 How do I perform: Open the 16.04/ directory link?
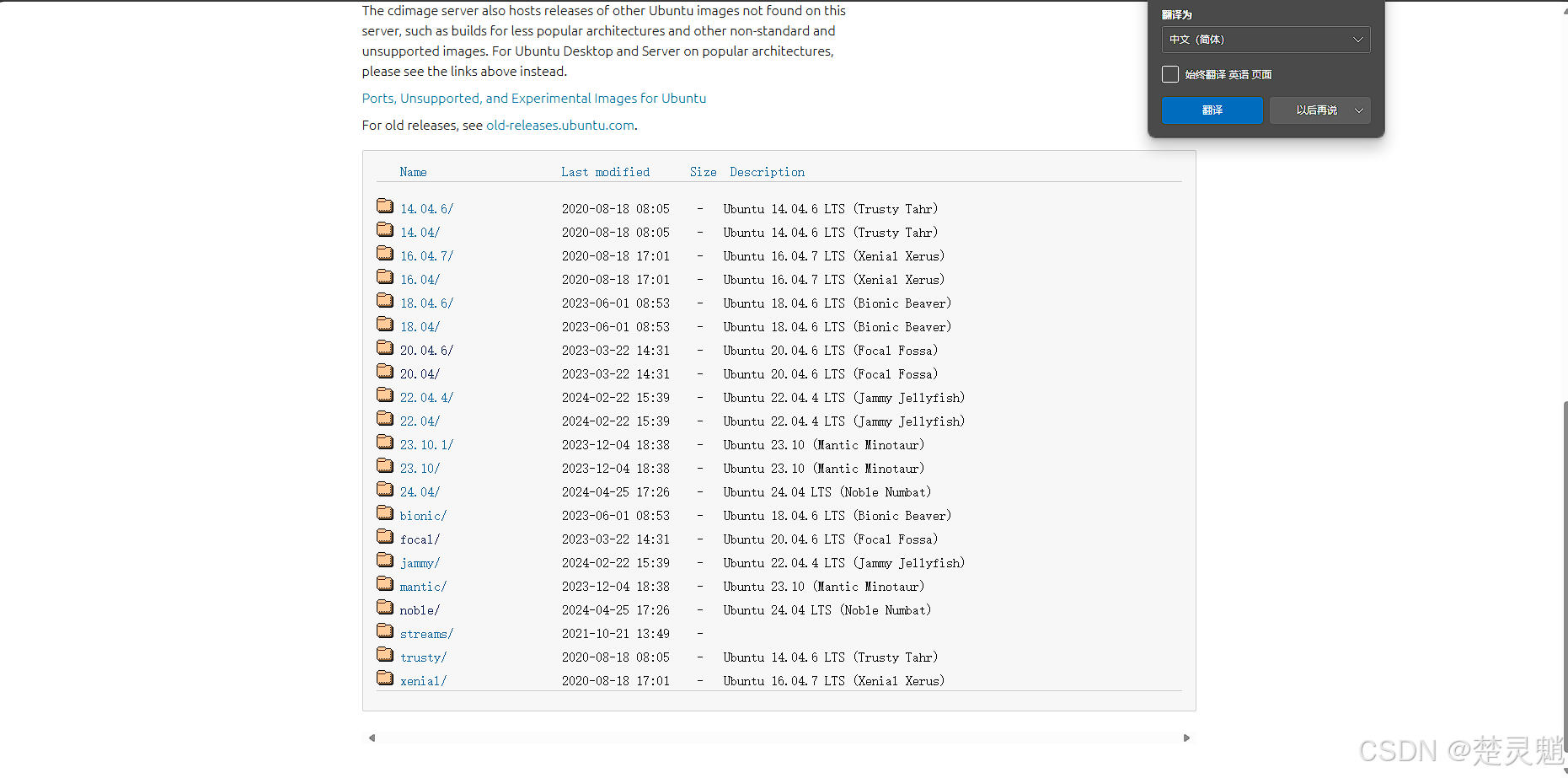click(420, 280)
